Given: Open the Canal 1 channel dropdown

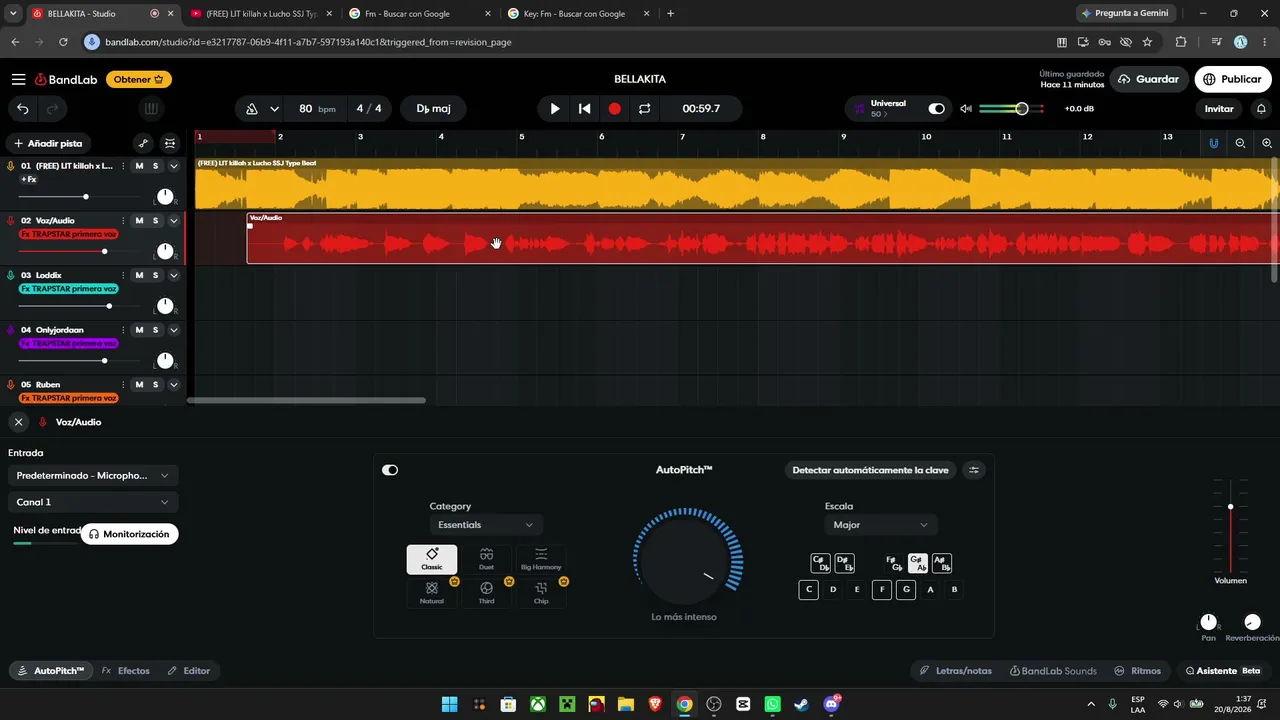Looking at the screenshot, I should [93, 502].
